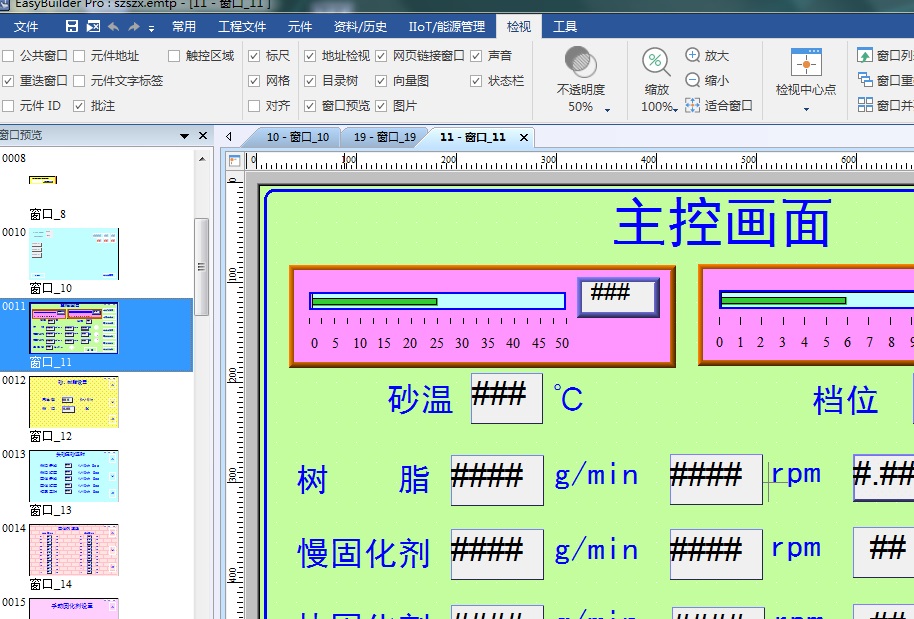Image resolution: width=914 pixels, height=619 pixels.
Task: Click the view center point (检视中心点) icon
Action: pos(806,62)
